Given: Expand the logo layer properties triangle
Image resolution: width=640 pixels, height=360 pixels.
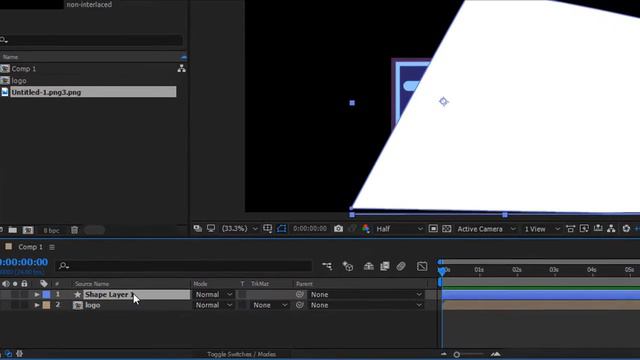Looking at the screenshot, I should click(37, 305).
